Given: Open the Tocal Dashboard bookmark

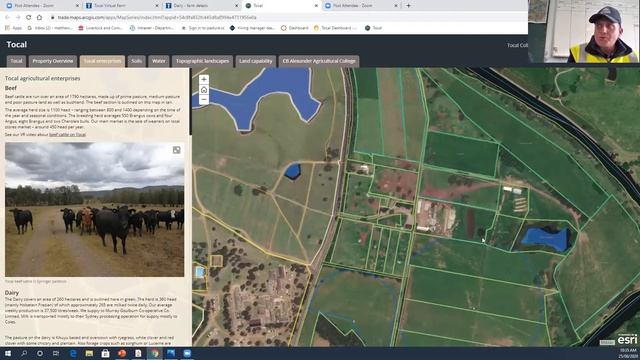Looking at the screenshot, I should tap(335, 28).
